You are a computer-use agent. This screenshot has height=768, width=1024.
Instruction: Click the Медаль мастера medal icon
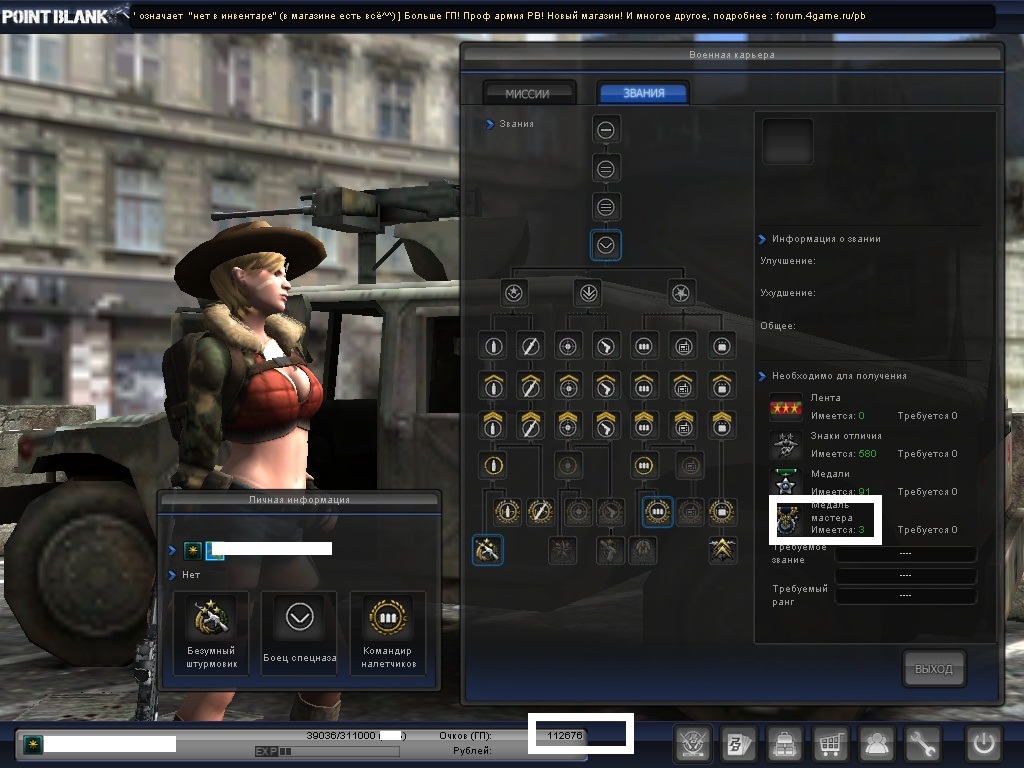pos(787,520)
